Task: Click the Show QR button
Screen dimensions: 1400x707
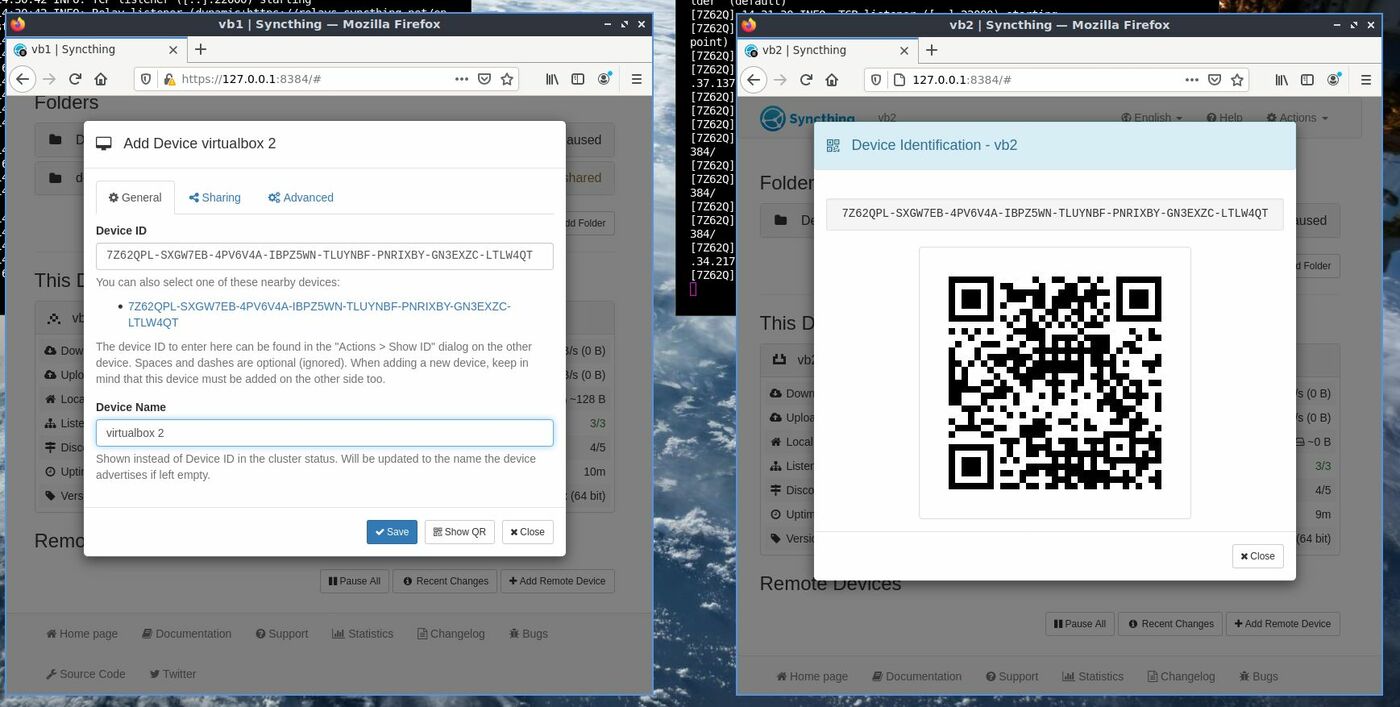Action: tap(459, 532)
